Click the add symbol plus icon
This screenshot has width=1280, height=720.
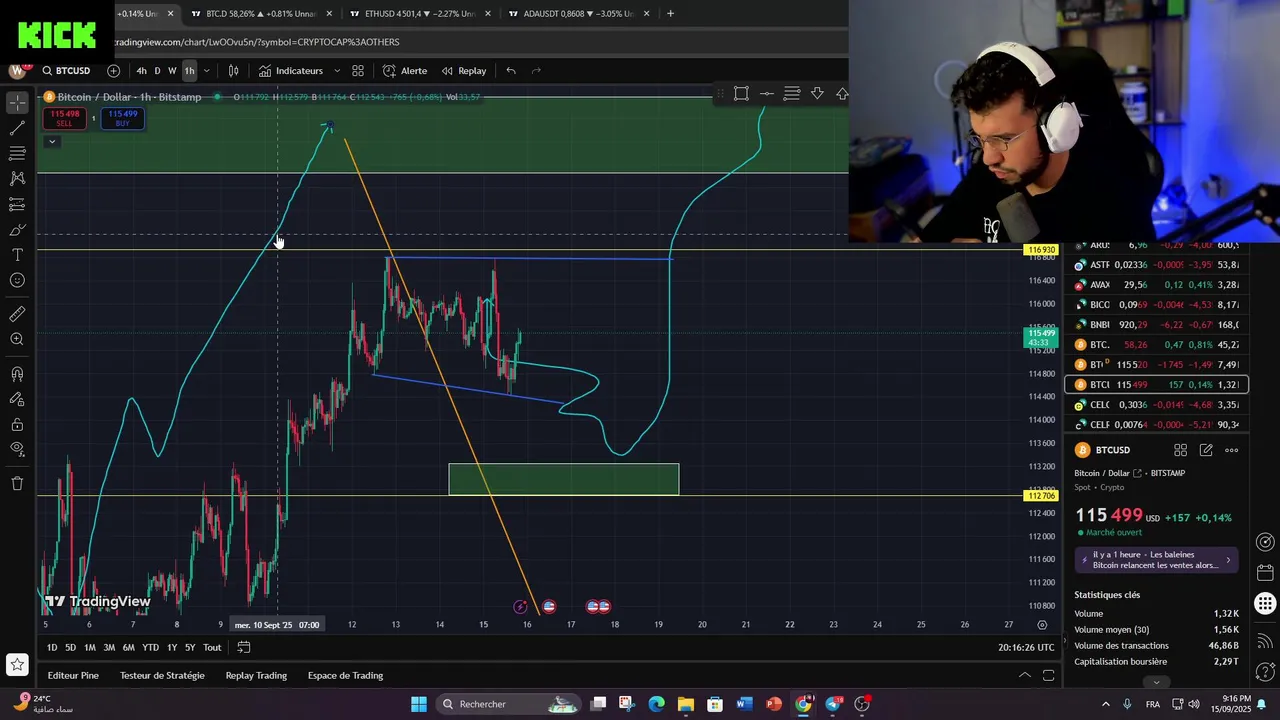pos(113,71)
